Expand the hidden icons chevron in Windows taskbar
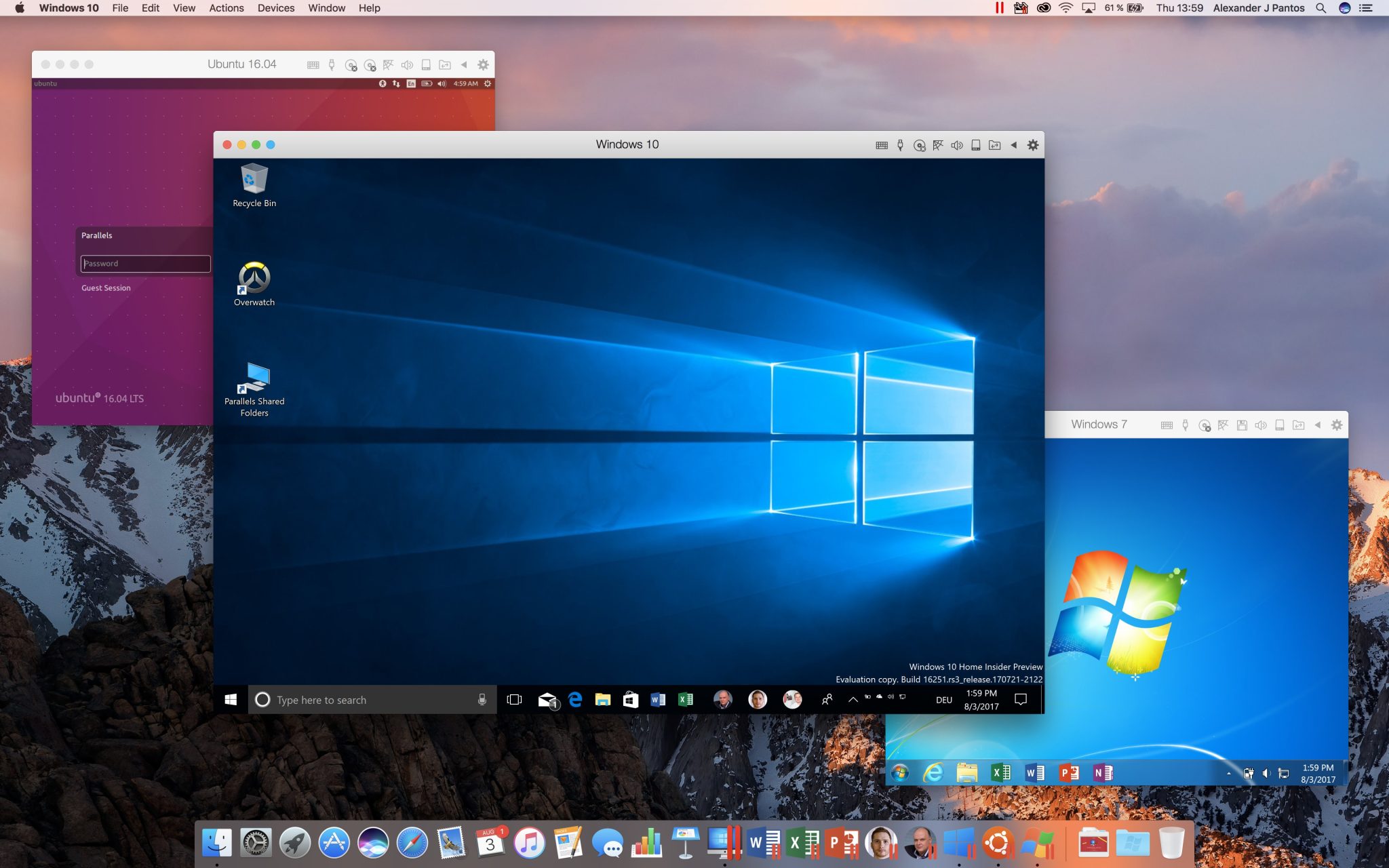1389x868 pixels. [x=853, y=698]
